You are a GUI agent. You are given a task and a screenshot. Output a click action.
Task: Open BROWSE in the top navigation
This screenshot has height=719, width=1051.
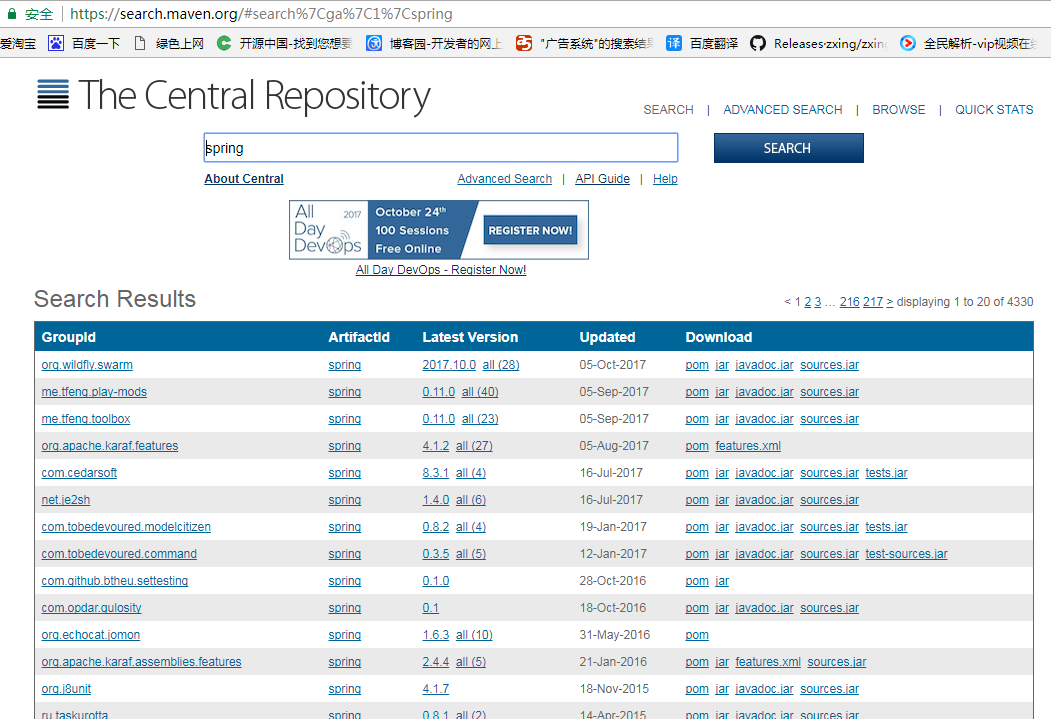click(898, 110)
